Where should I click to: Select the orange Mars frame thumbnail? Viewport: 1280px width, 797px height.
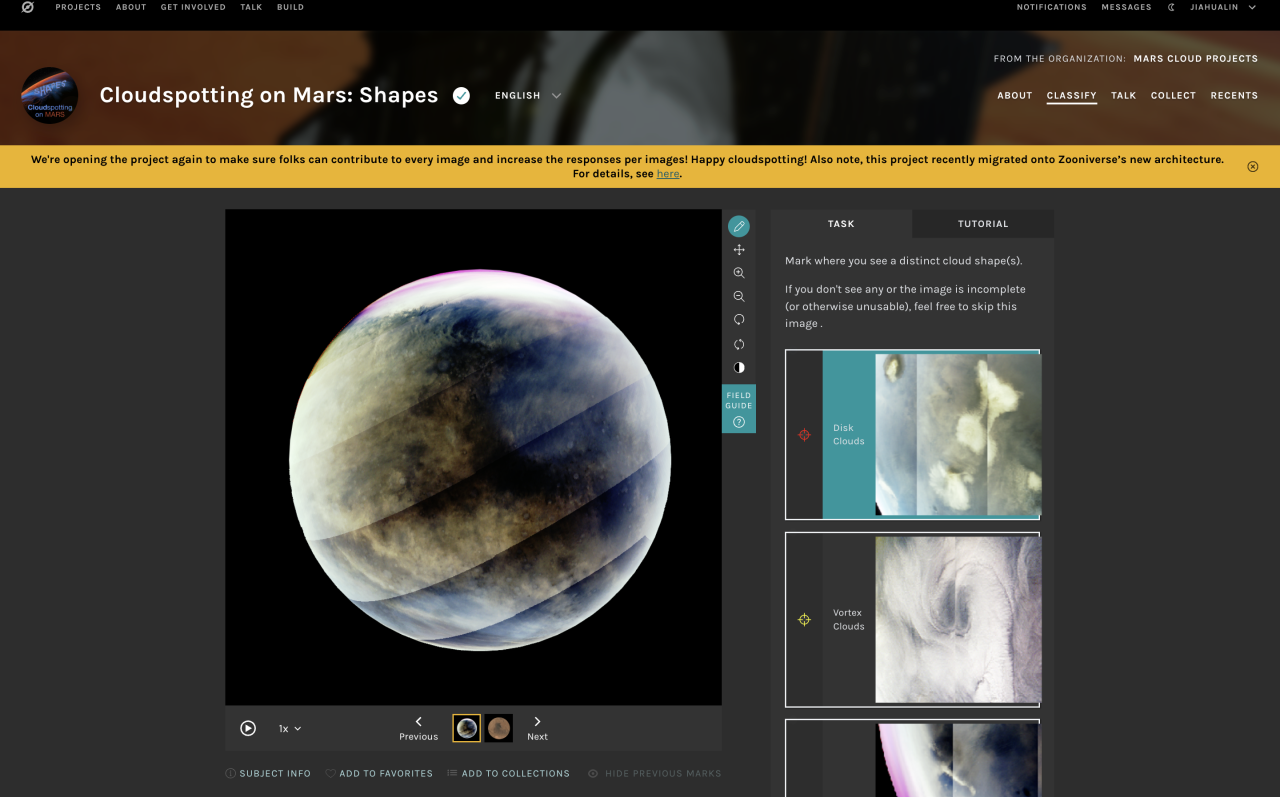pos(499,728)
